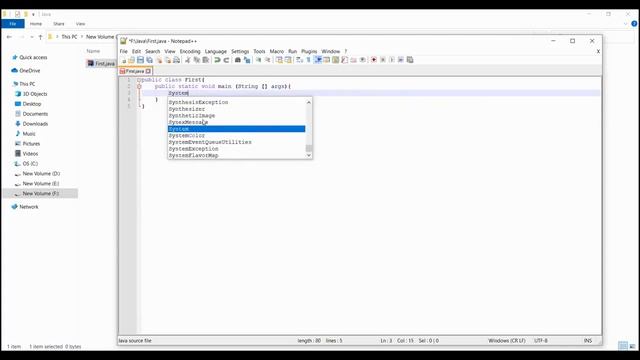Click the autocomplete list scroll-down arrow
This screenshot has height=360, width=640.
click(x=309, y=155)
